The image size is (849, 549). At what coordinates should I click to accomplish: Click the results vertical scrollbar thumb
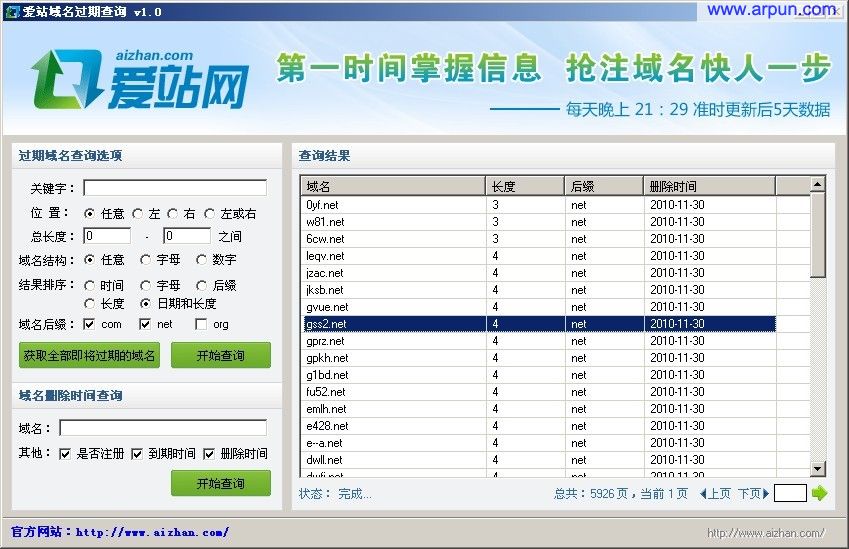818,235
